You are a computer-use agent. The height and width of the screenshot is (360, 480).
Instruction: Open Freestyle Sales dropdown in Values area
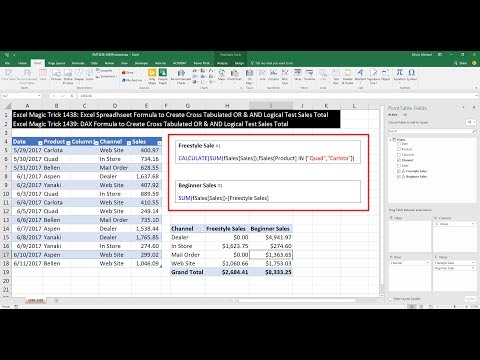point(473,263)
